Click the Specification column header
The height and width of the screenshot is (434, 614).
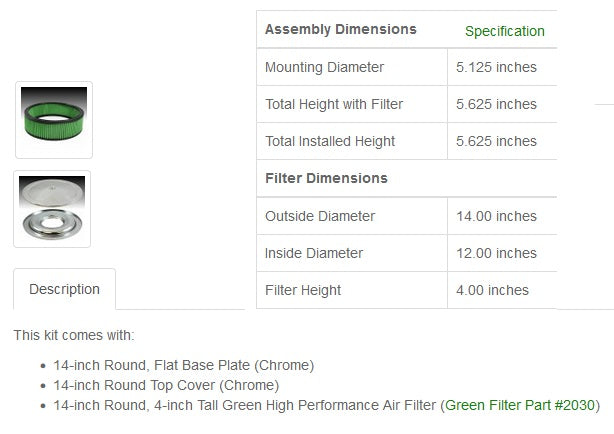pos(504,31)
